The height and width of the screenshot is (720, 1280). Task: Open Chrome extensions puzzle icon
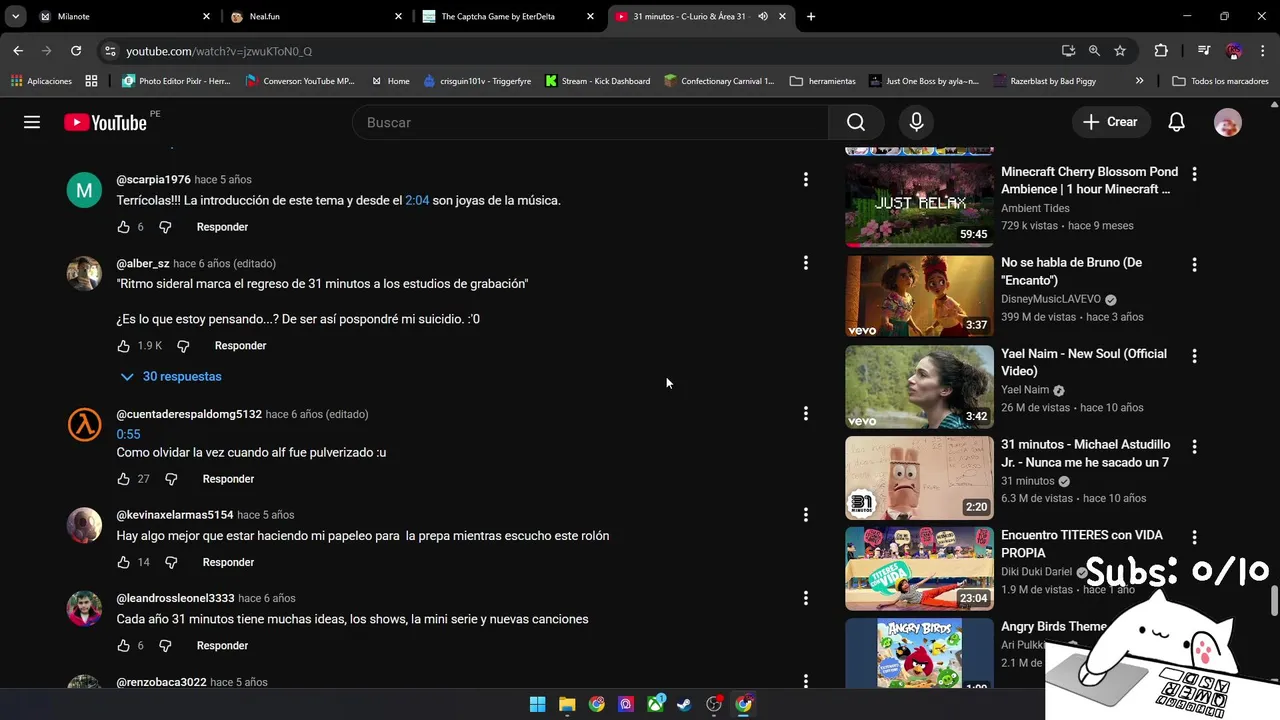1161,50
